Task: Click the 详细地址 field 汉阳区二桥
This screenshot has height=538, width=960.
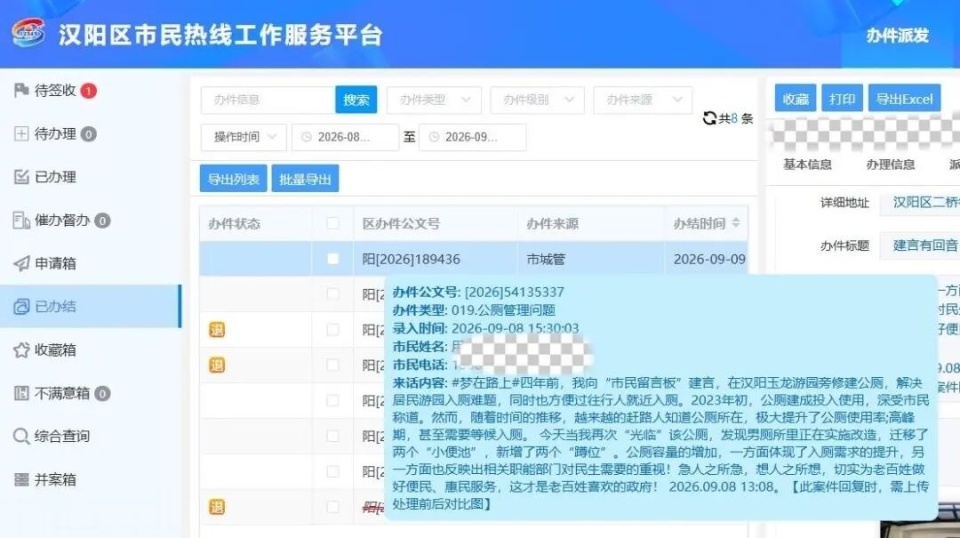Action: (x=920, y=202)
